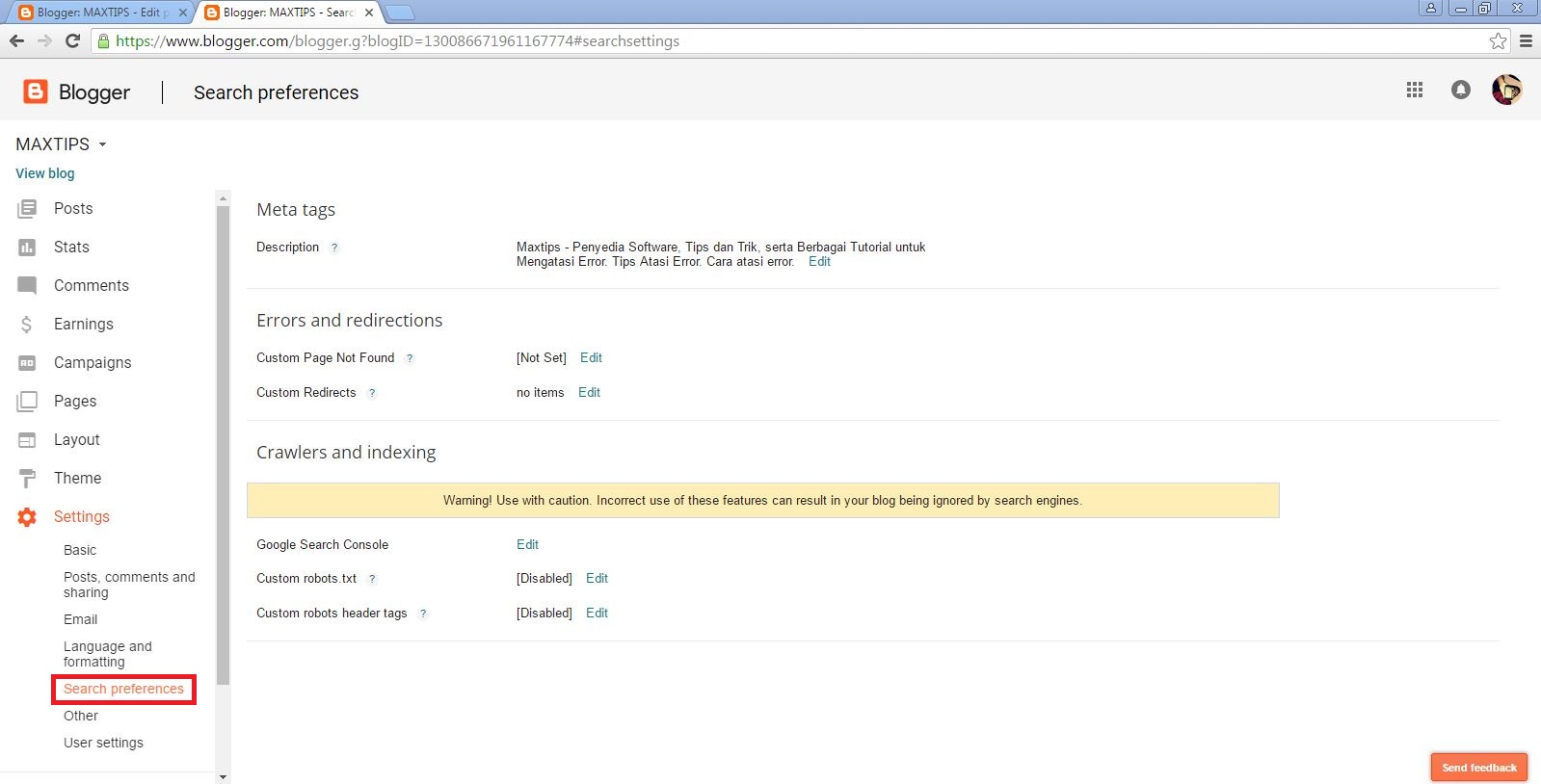Open Basic settings
The width and height of the screenshot is (1541, 784).
[80, 550]
